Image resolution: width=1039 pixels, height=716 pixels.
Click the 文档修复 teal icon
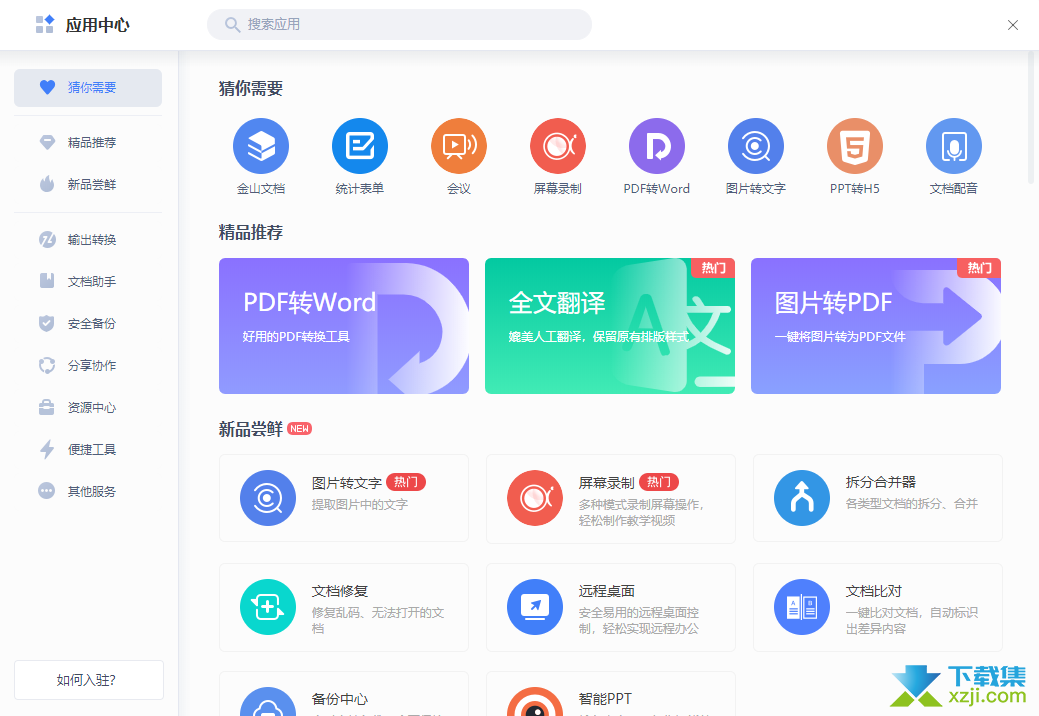coord(268,607)
